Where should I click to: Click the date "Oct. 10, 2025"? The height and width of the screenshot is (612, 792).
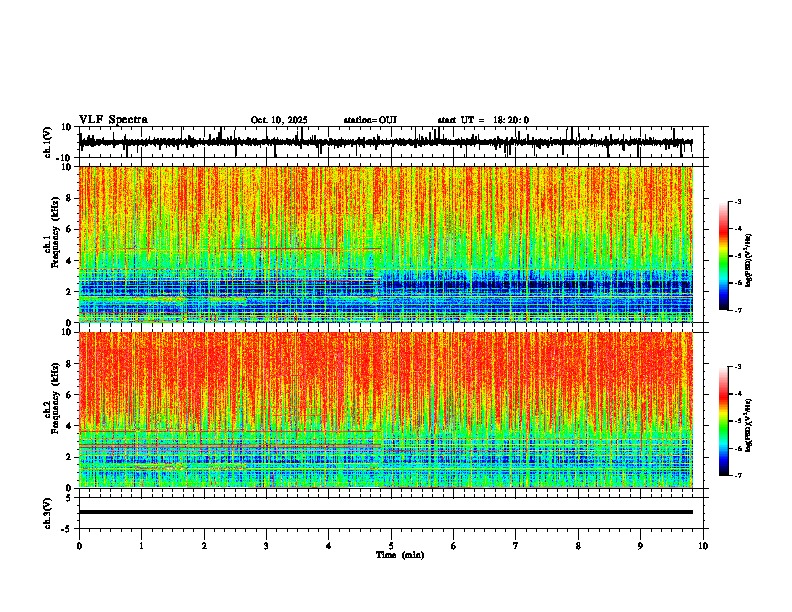coord(279,120)
